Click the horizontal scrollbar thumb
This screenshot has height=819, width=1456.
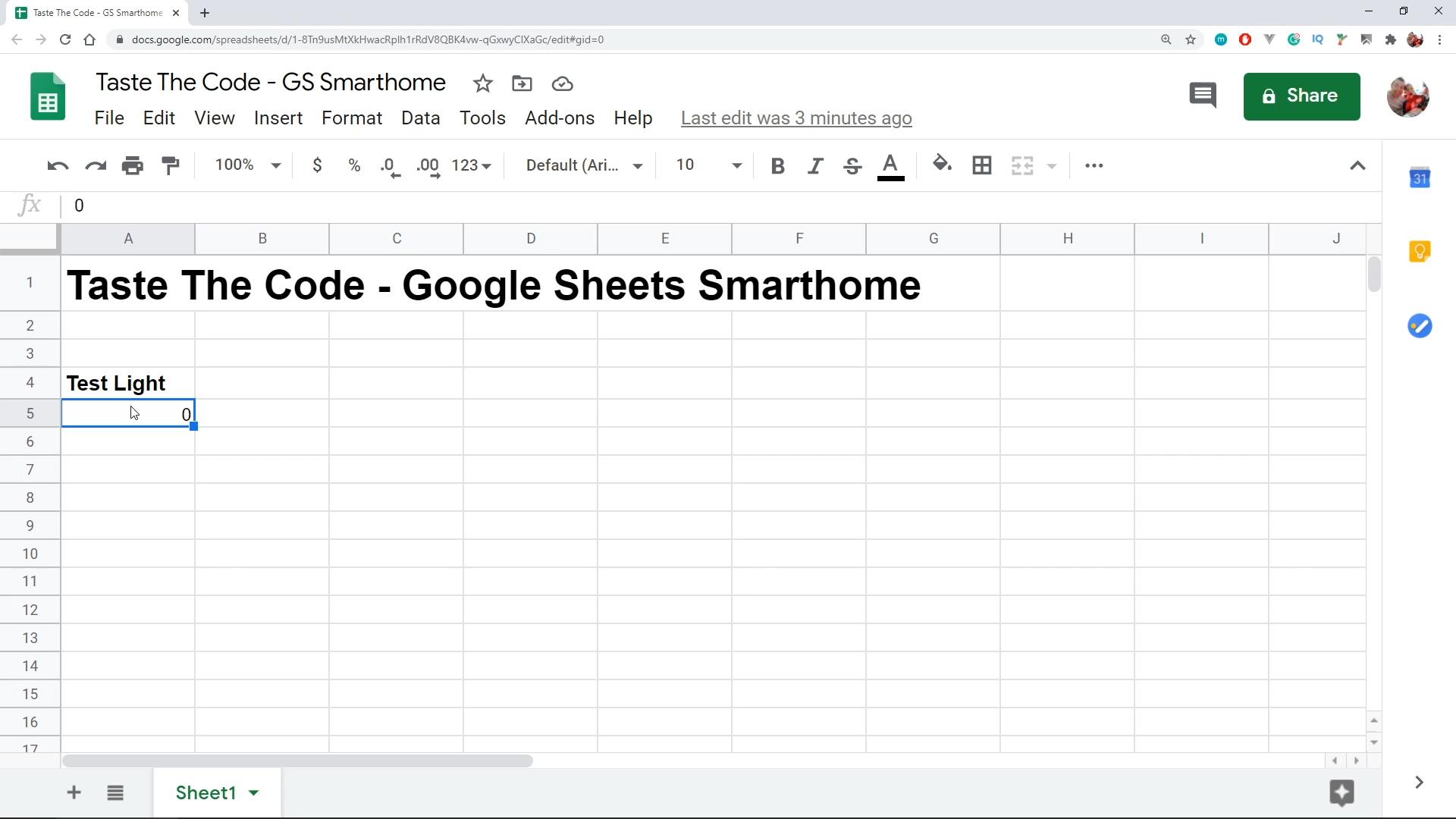[297, 761]
